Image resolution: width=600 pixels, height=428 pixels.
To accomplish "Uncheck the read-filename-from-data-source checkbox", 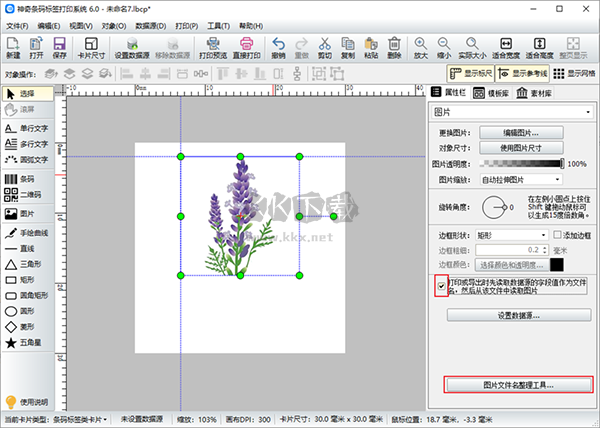I will click(x=442, y=288).
